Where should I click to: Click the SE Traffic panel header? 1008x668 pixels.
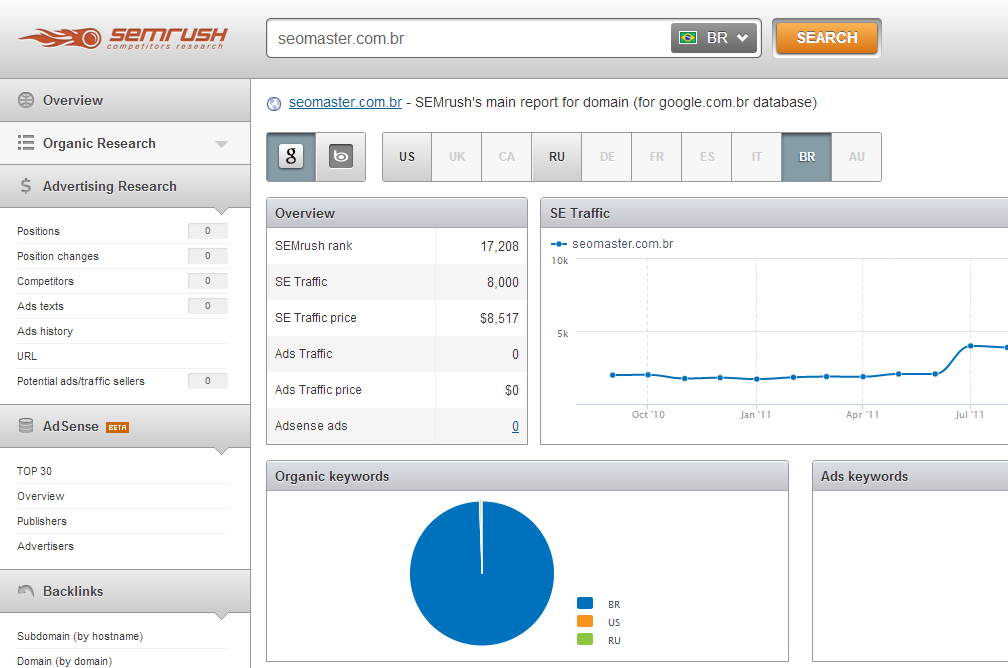pos(774,213)
